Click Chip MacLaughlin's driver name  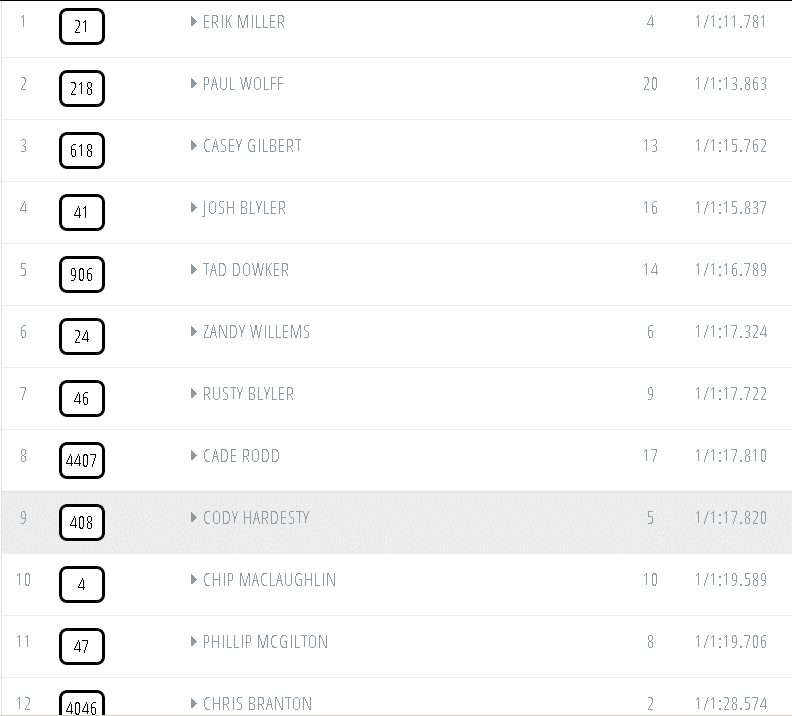[x=269, y=580]
